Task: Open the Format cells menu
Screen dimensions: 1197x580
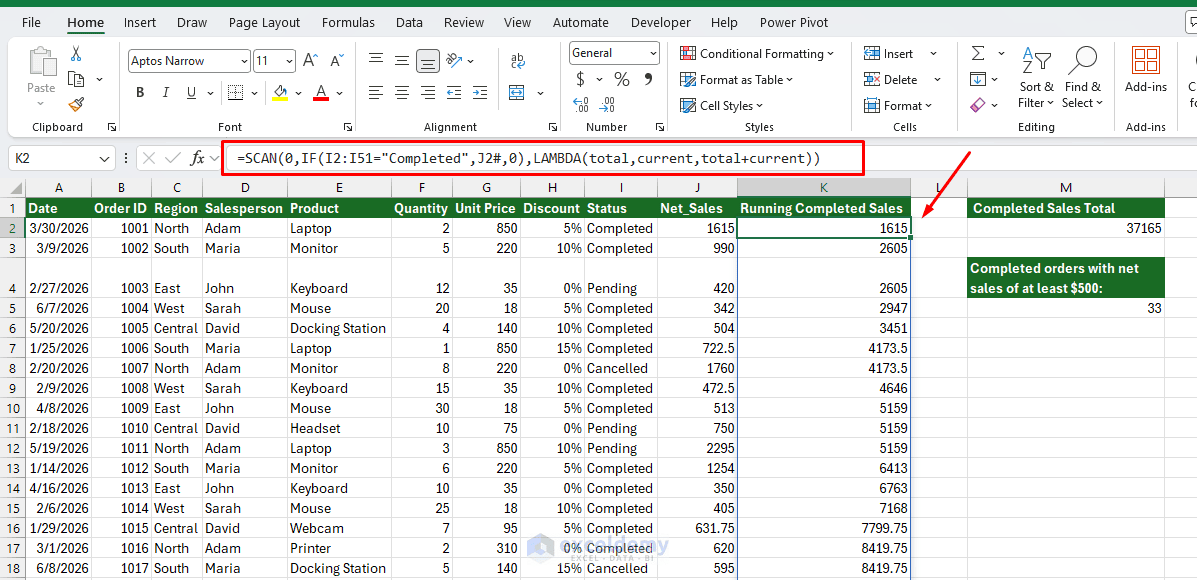Action: 898,105
